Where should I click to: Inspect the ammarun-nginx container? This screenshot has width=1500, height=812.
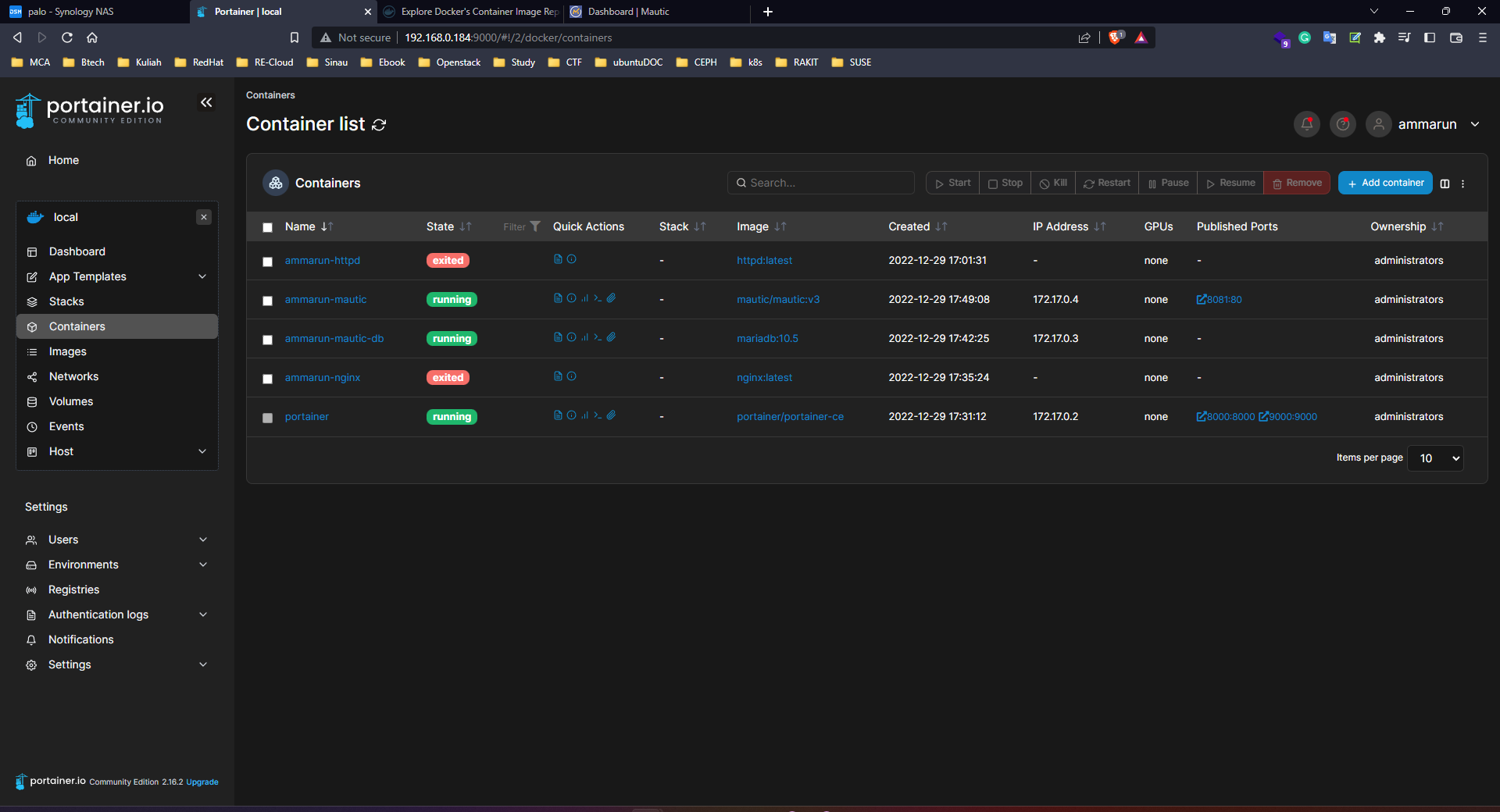571,376
